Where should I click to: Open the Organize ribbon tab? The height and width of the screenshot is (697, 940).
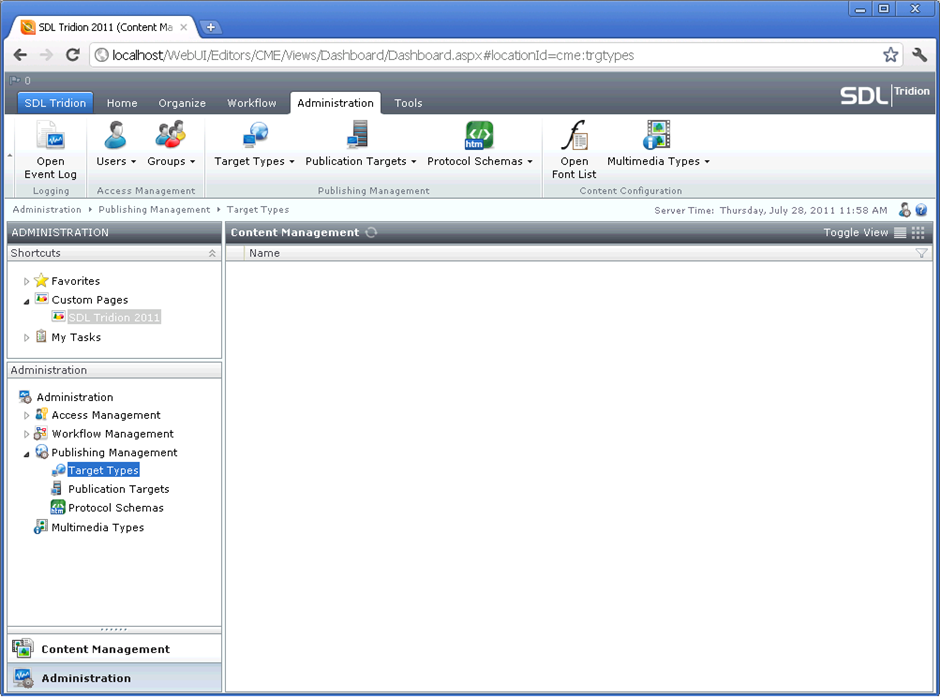[x=182, y=103]
